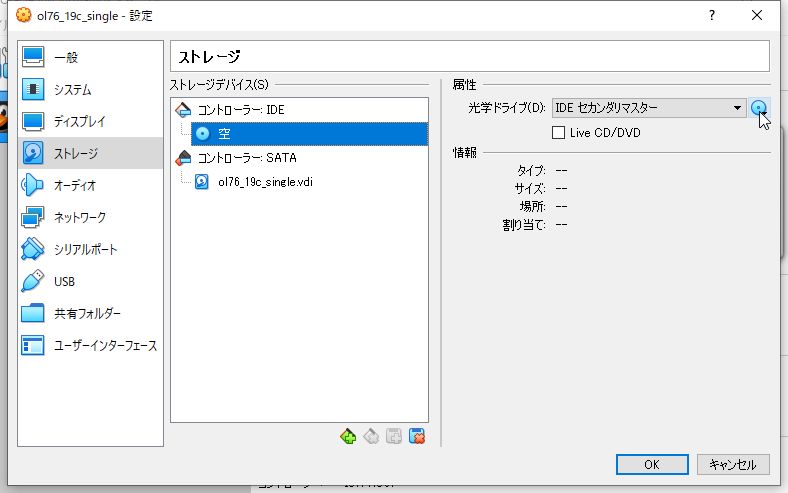788x493 pixels.
Task: Choose a virtual optical disk file via disc icon
Action: [759, 108]
